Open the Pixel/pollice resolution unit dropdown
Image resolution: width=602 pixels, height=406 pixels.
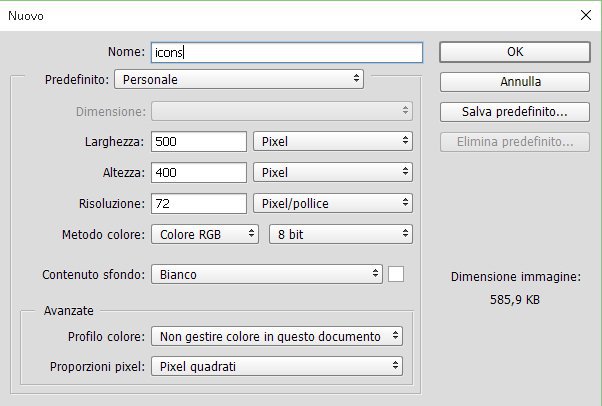pyautogui.click(x=333, y=204)
